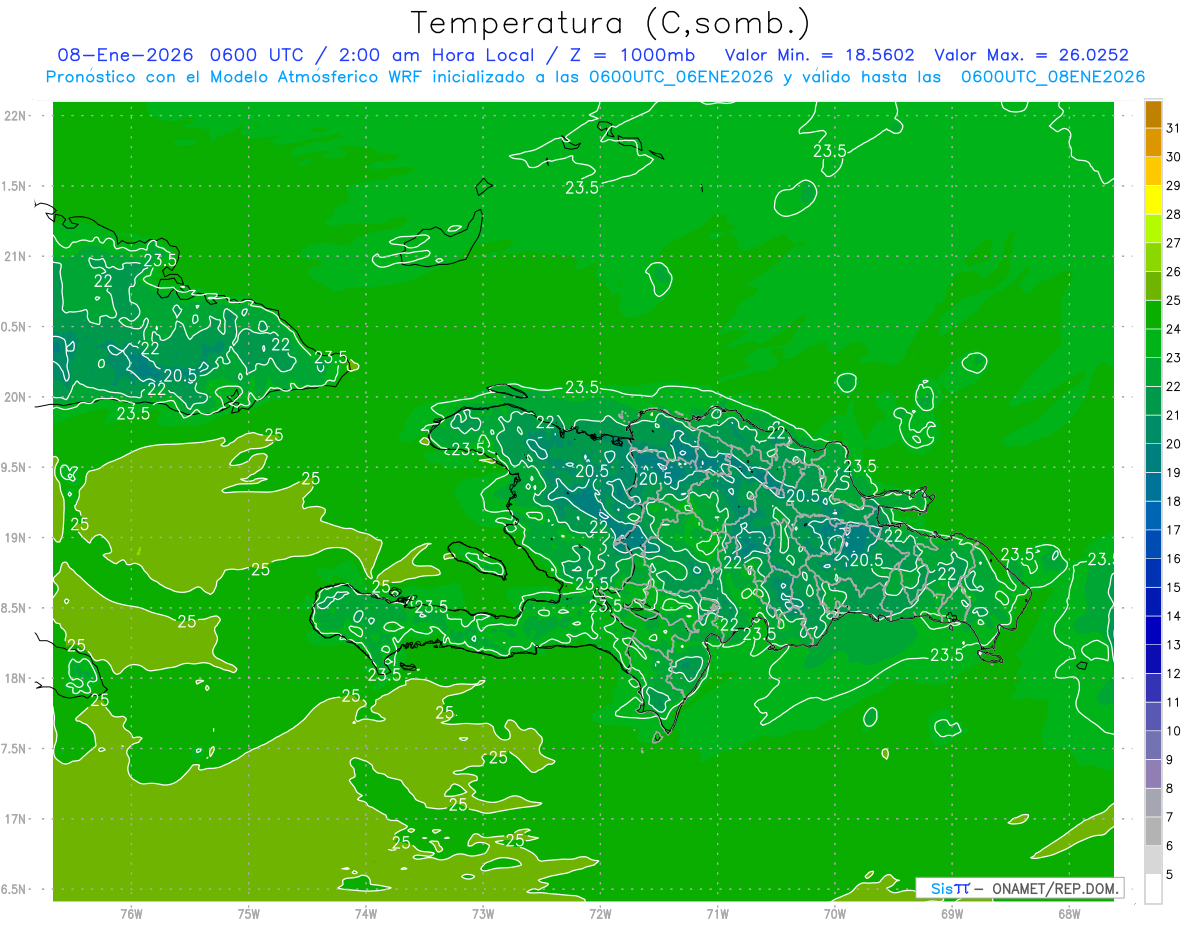Click the 22N latitude axis label
Viewport: 1200px width, 927px height.
coord(15,115)
